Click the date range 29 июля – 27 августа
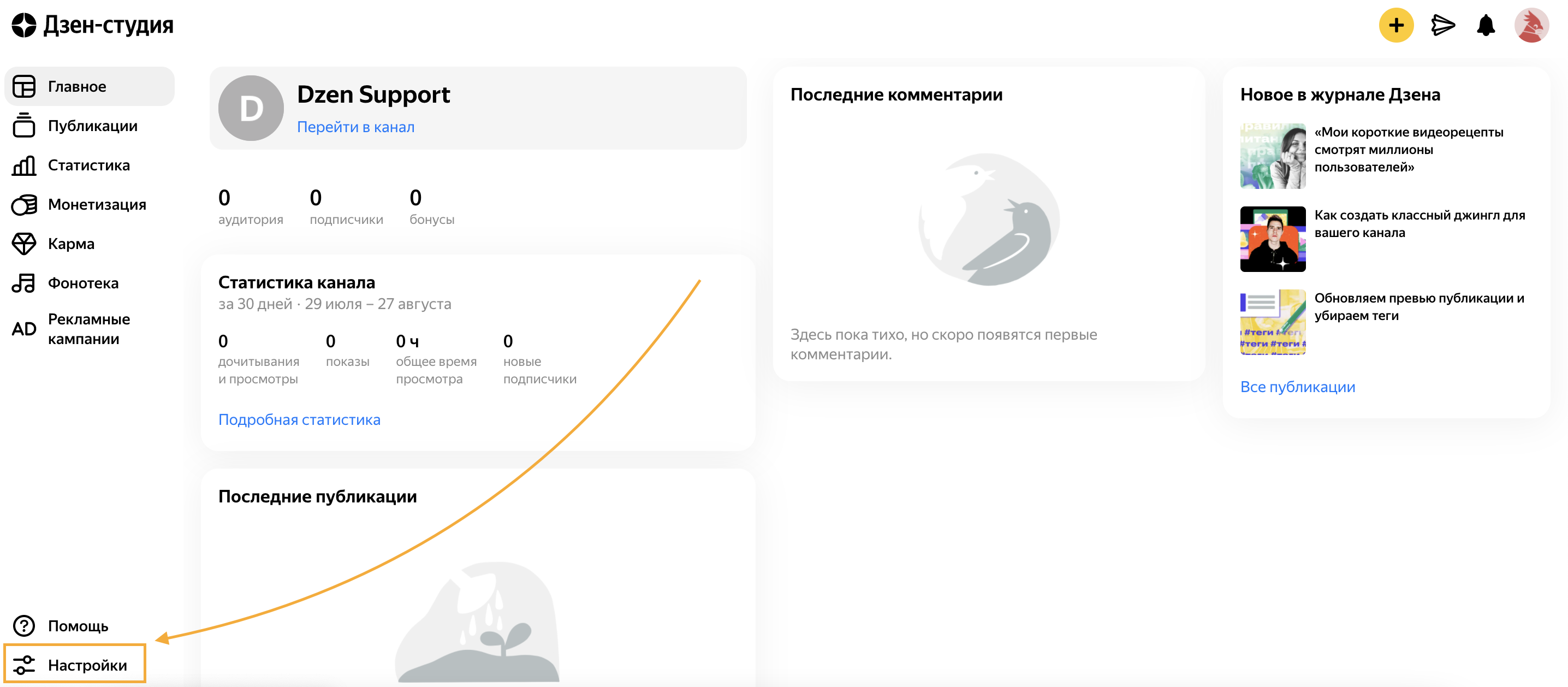This screenshot has height=687, width=1568. [377, 304]
